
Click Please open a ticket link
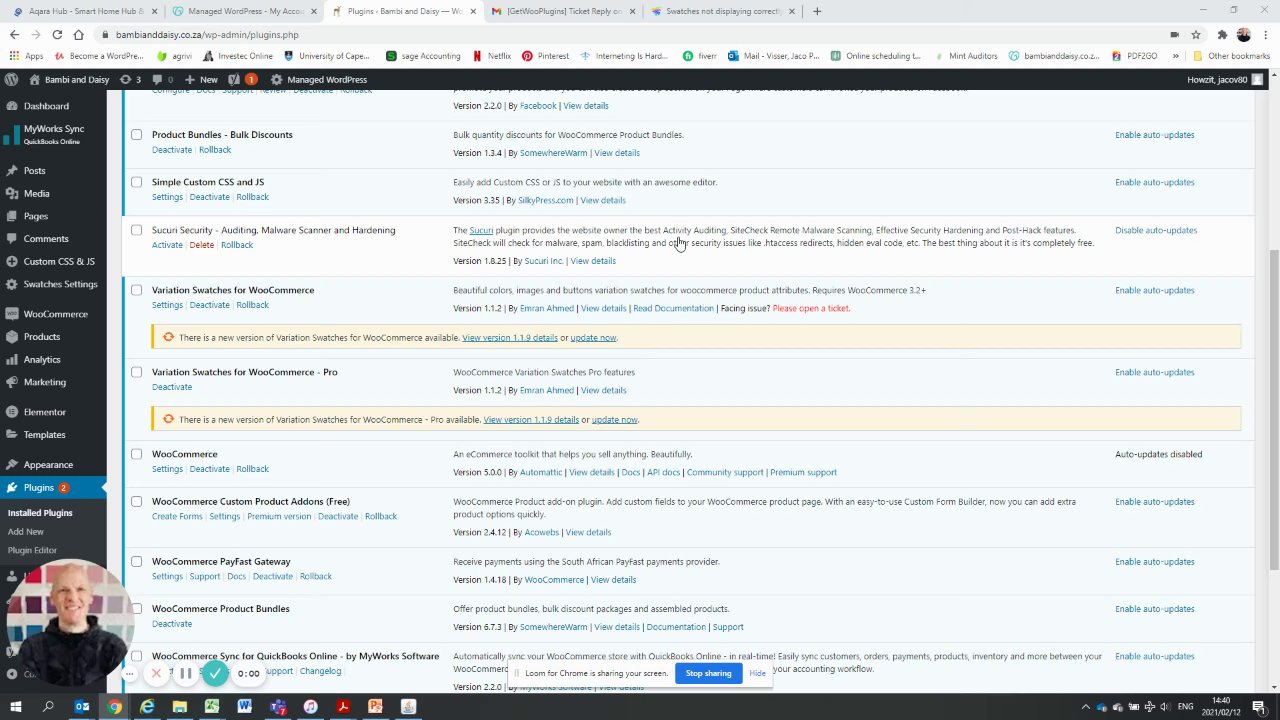[x=811, y=308]
